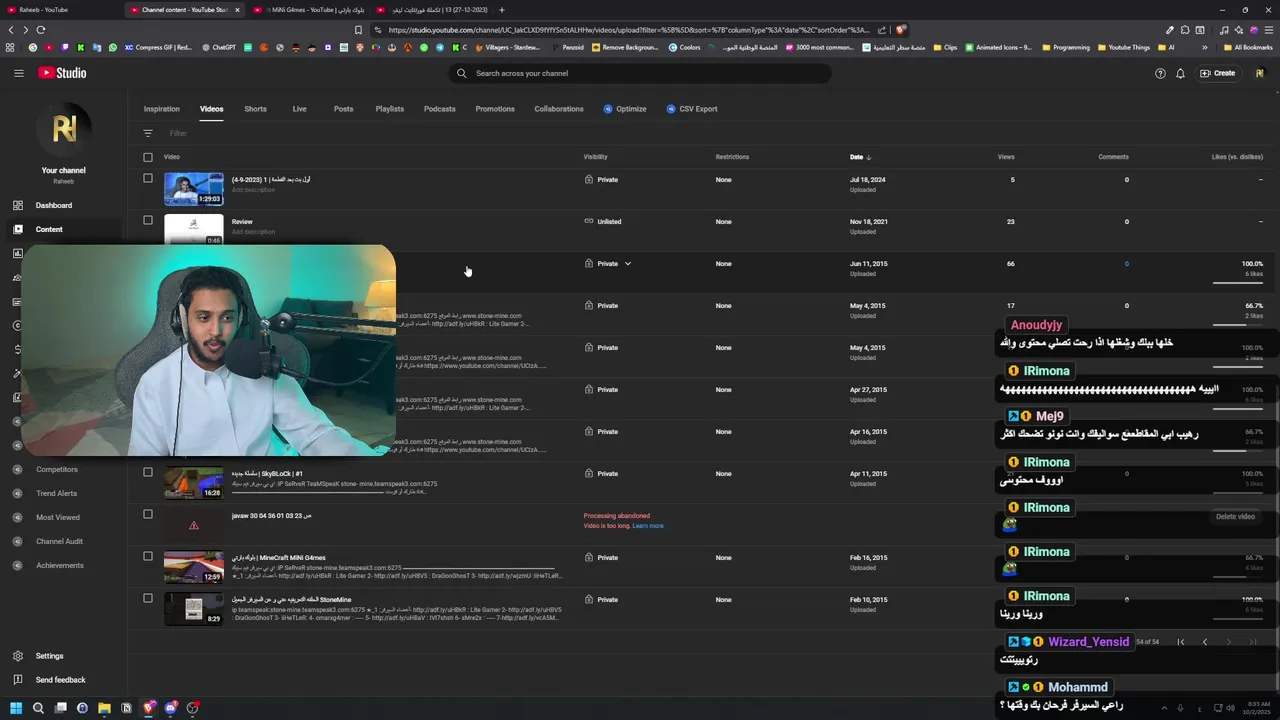Switch to the Inspiration tab

162,109
